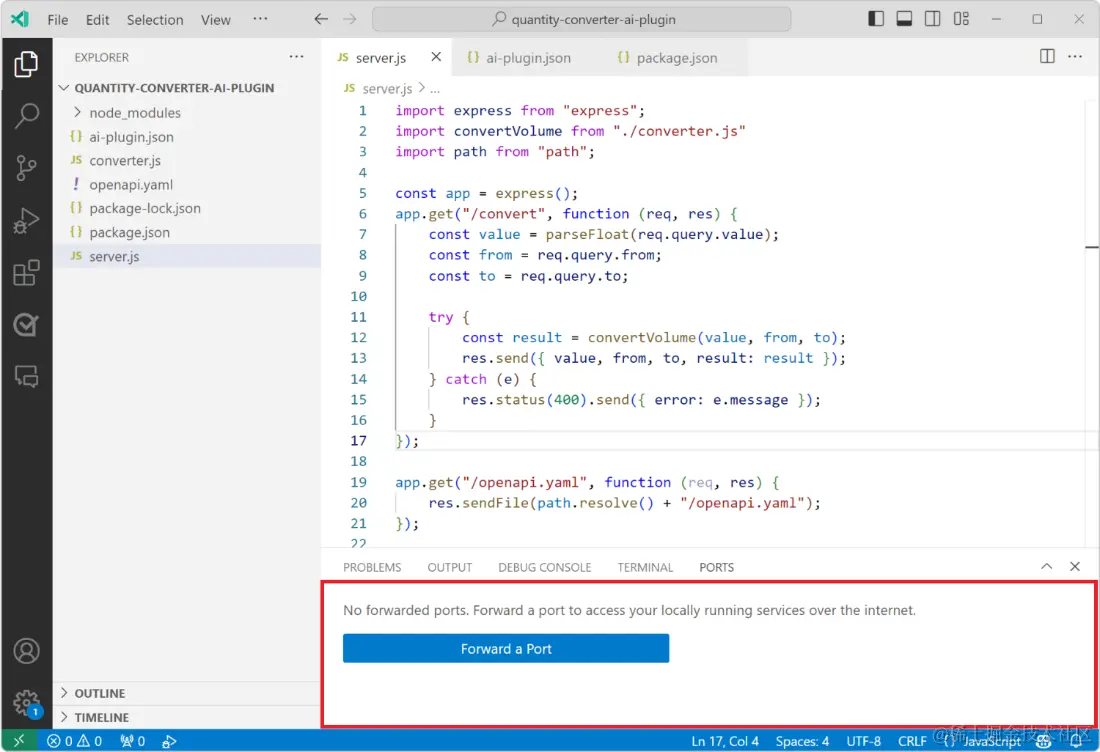This screenshot has width=1100, height=752.
Task: Go forward with the right arrow
Action: click(x=349, y=19)
